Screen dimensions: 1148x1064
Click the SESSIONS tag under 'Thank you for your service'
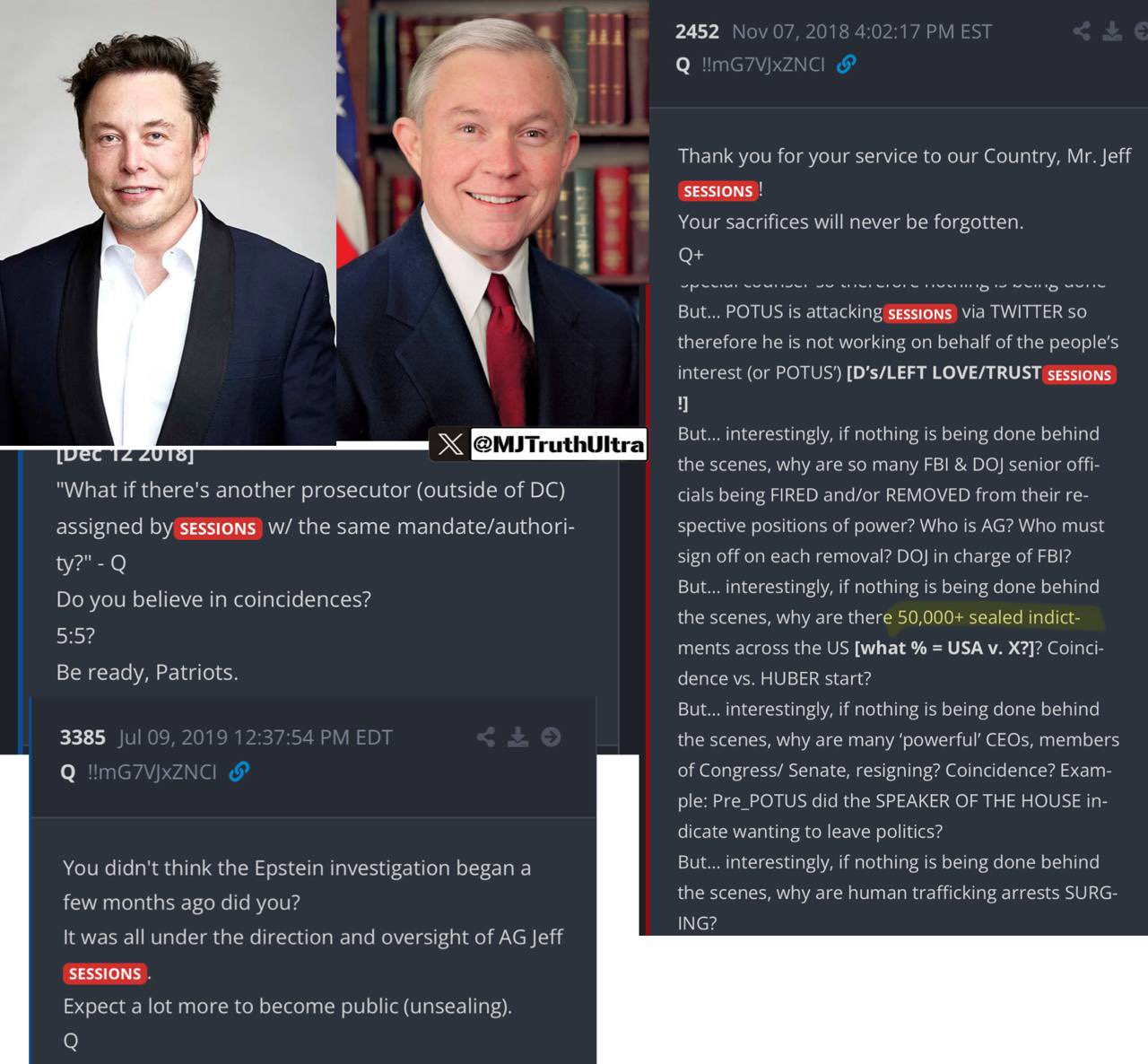click(x=717, y=191)
